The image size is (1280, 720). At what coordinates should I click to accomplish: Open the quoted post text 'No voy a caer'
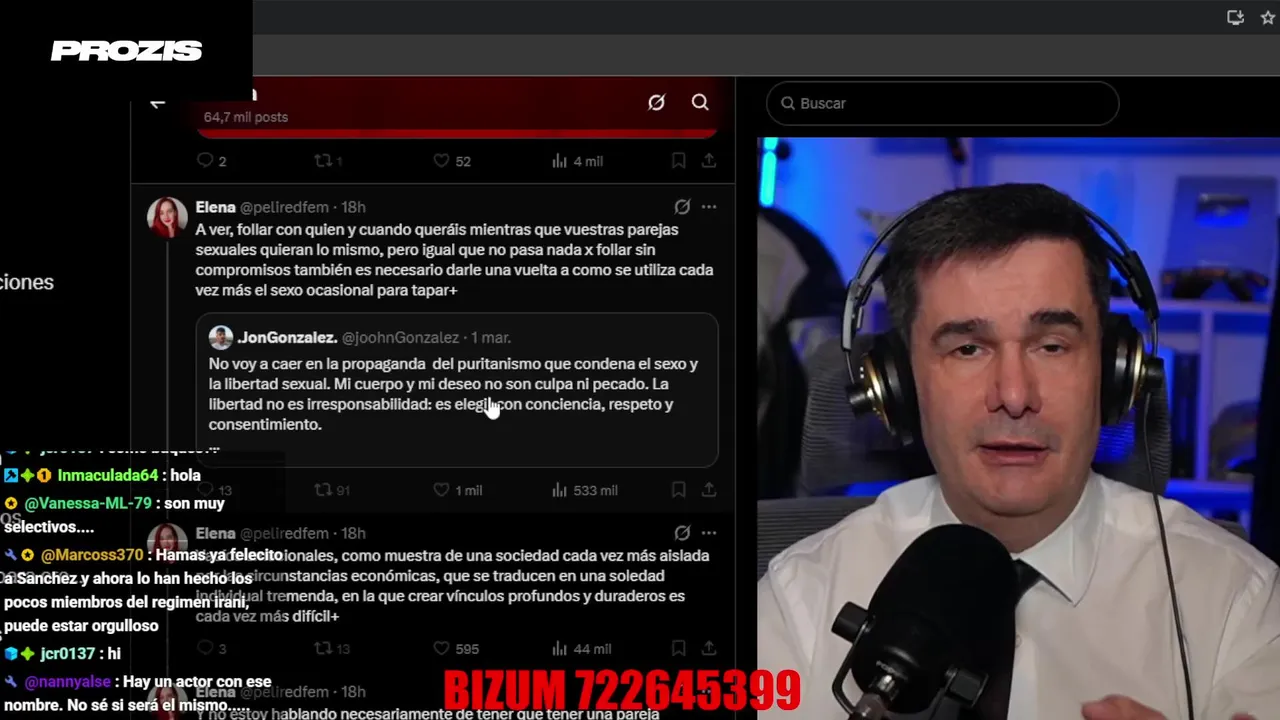tap(453, 394)
